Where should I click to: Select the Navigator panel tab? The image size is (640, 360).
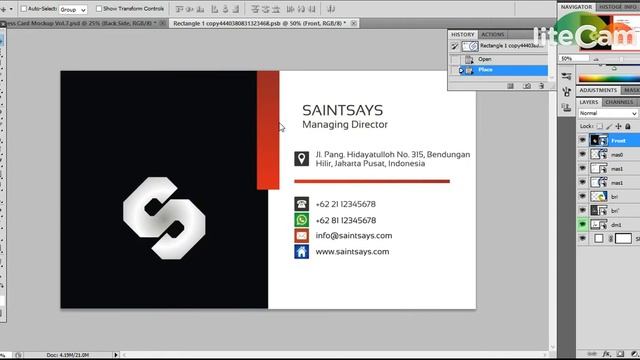[576, 7]
